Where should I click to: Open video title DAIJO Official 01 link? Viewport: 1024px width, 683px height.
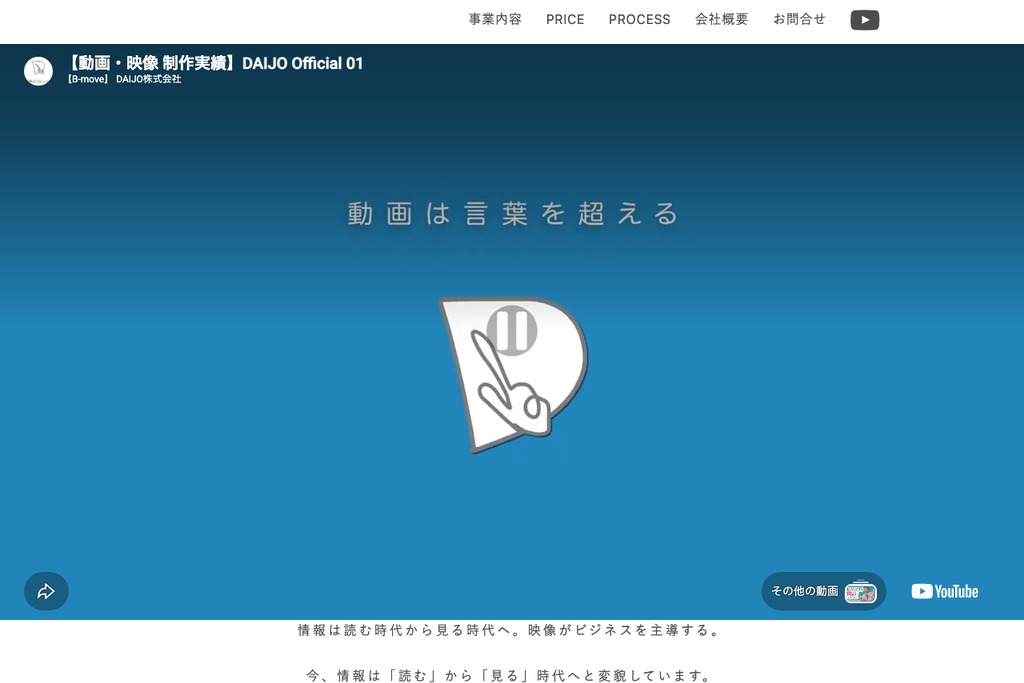coord(216,63)
